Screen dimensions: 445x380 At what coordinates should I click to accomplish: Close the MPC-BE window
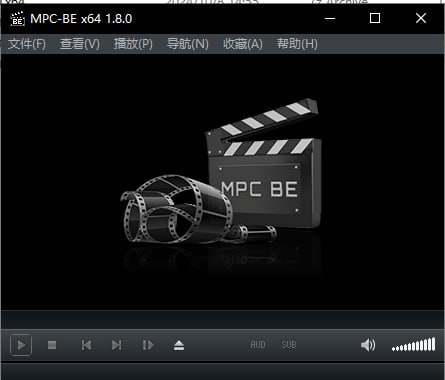tap(421, 18)
